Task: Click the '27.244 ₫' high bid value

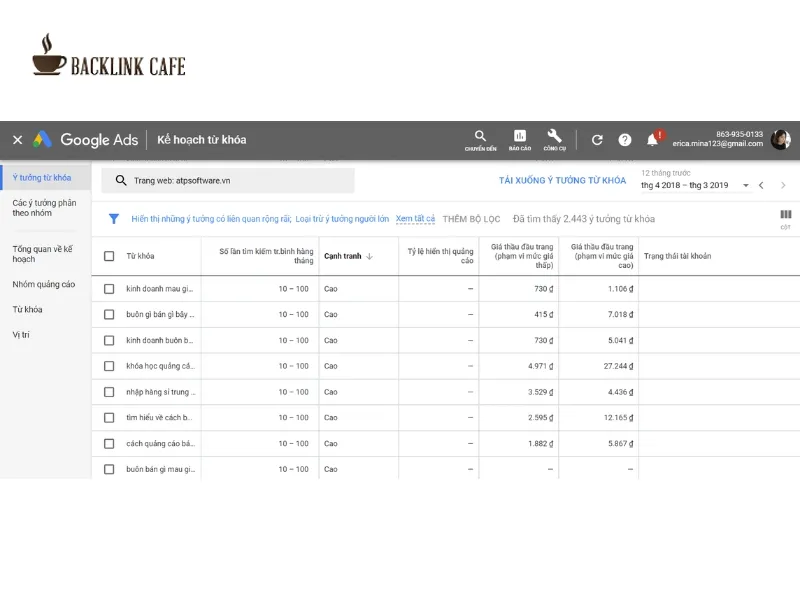Action: point(618,366)
